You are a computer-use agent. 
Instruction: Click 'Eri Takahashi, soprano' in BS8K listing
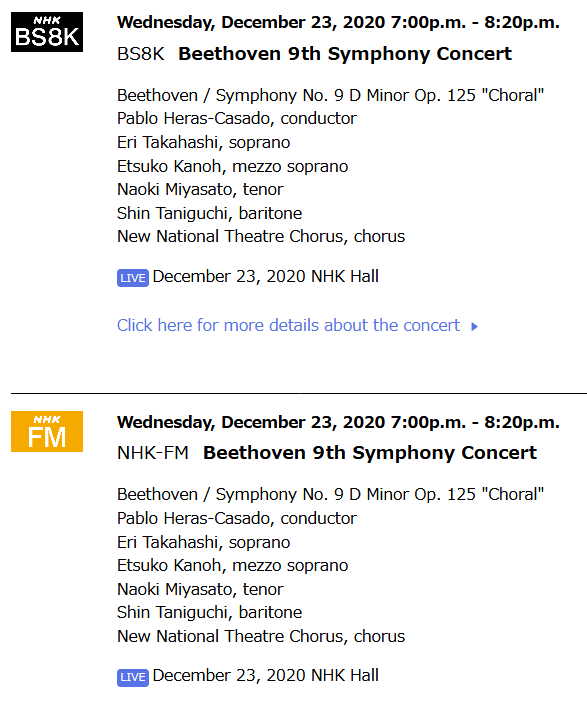tap(203, 142)
